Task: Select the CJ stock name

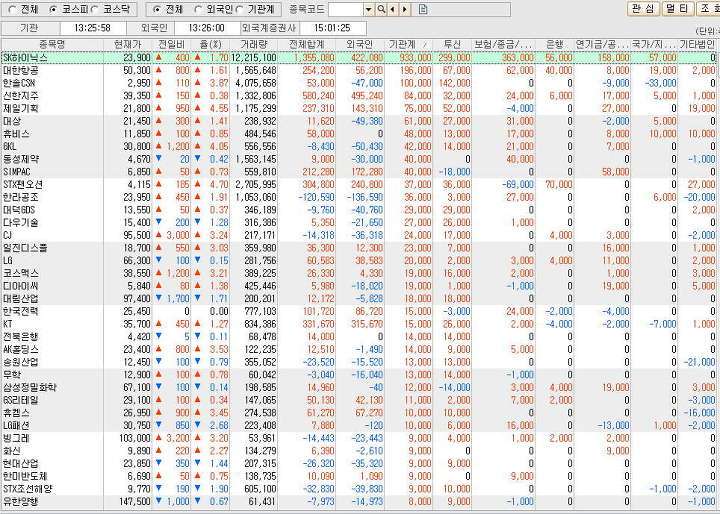Action: point(7,235)
